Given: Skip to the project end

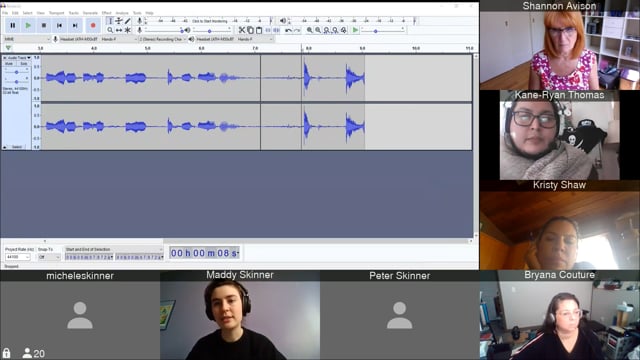Looking at the screenshot, I should point(75,25).
